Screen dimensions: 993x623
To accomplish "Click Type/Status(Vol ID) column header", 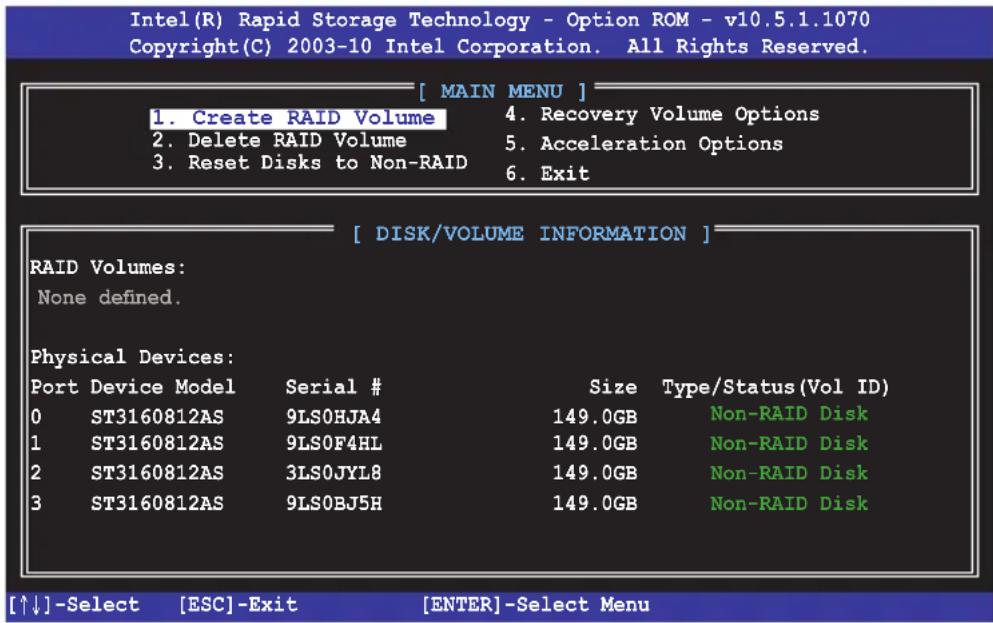I will (775, 387).
